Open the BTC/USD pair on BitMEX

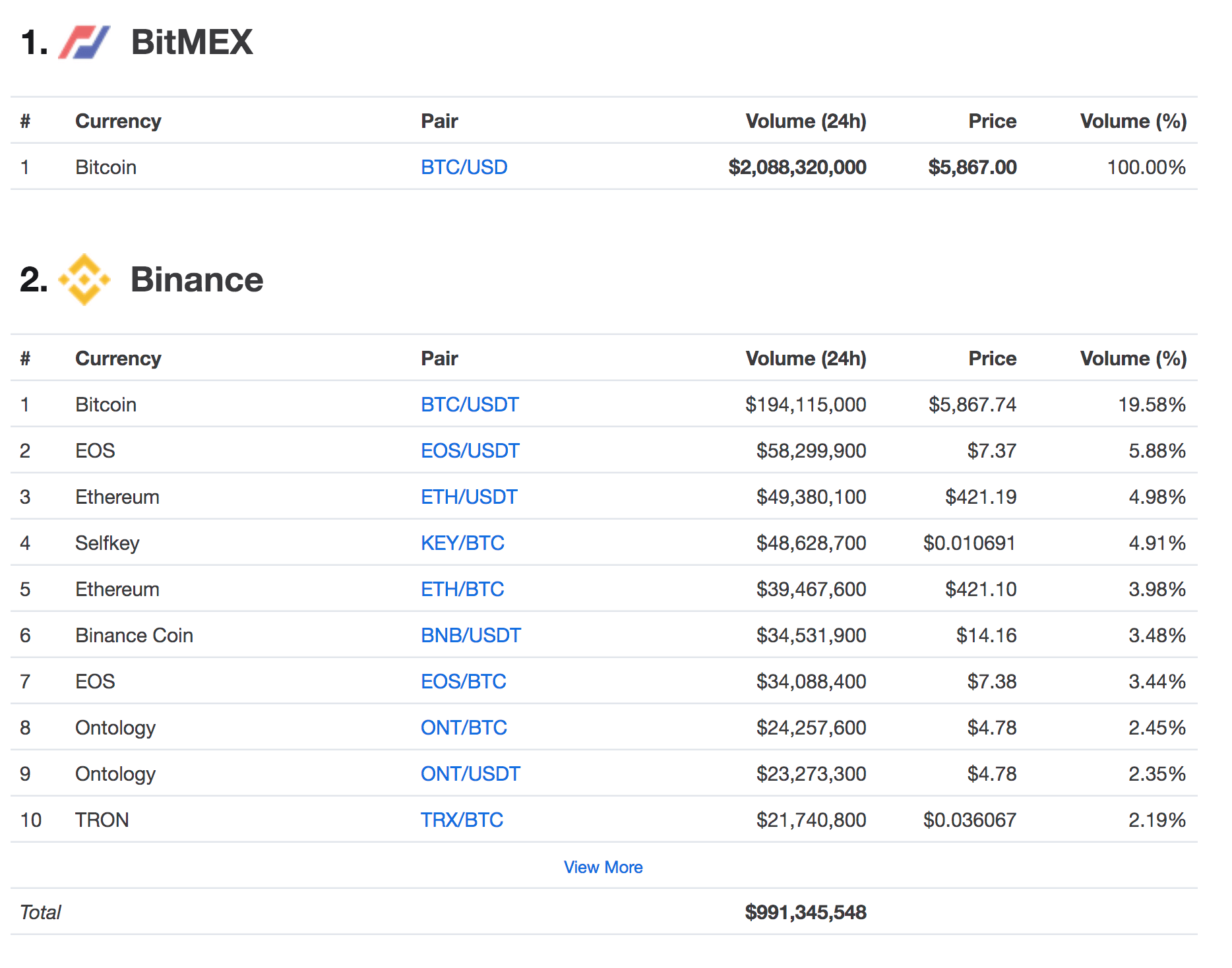pyautogui.click(x=464, y=167)
